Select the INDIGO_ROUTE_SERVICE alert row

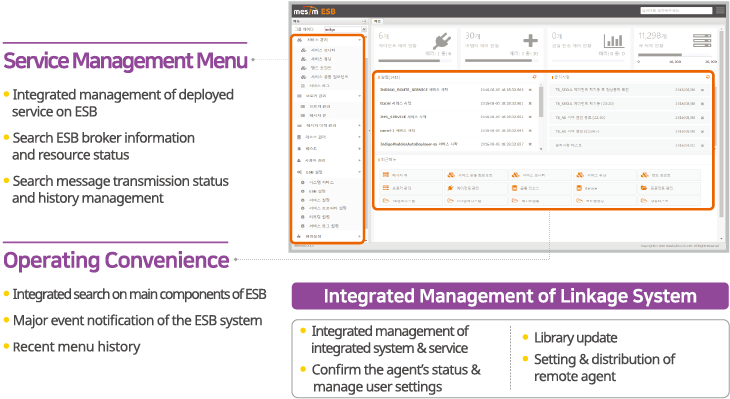(456, 89)
